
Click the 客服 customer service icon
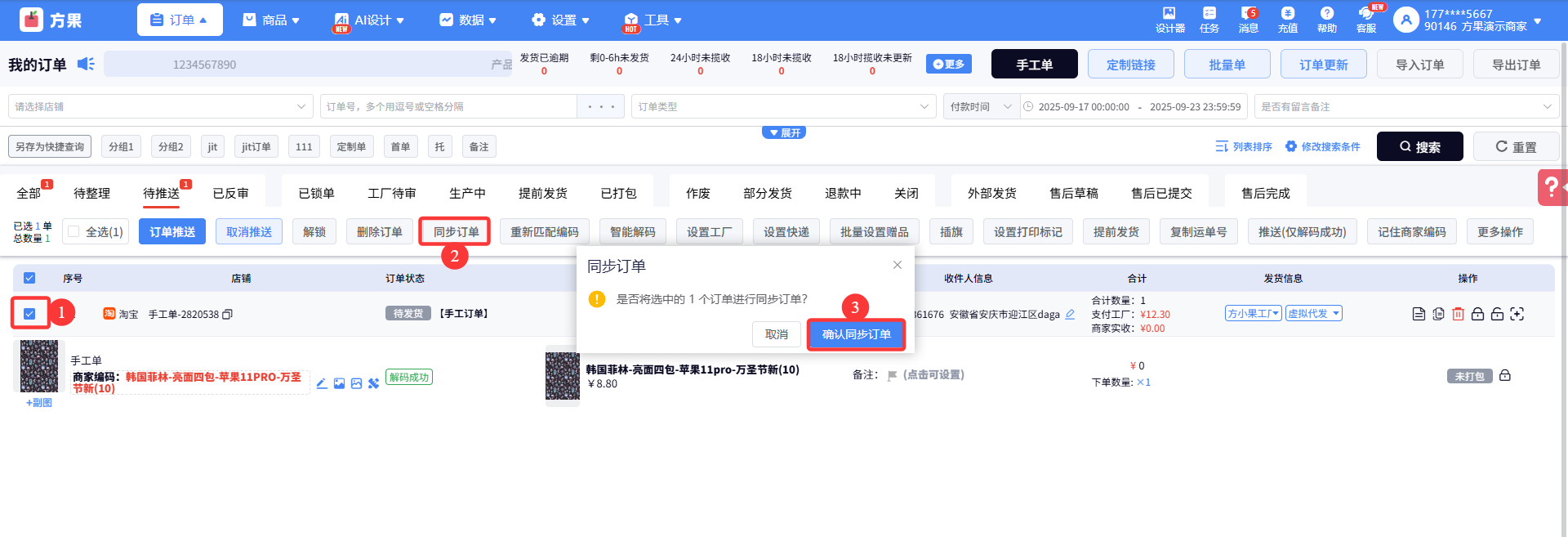point(1365,20)
